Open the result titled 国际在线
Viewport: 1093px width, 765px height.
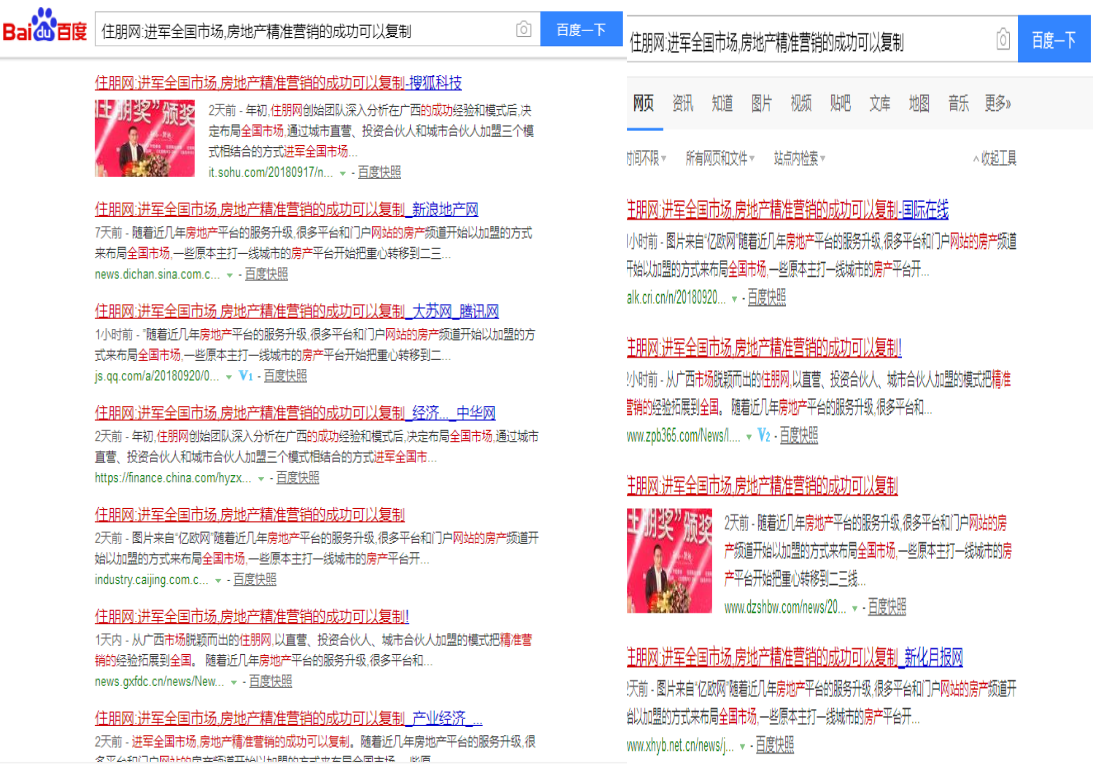(x=788, y=209)
